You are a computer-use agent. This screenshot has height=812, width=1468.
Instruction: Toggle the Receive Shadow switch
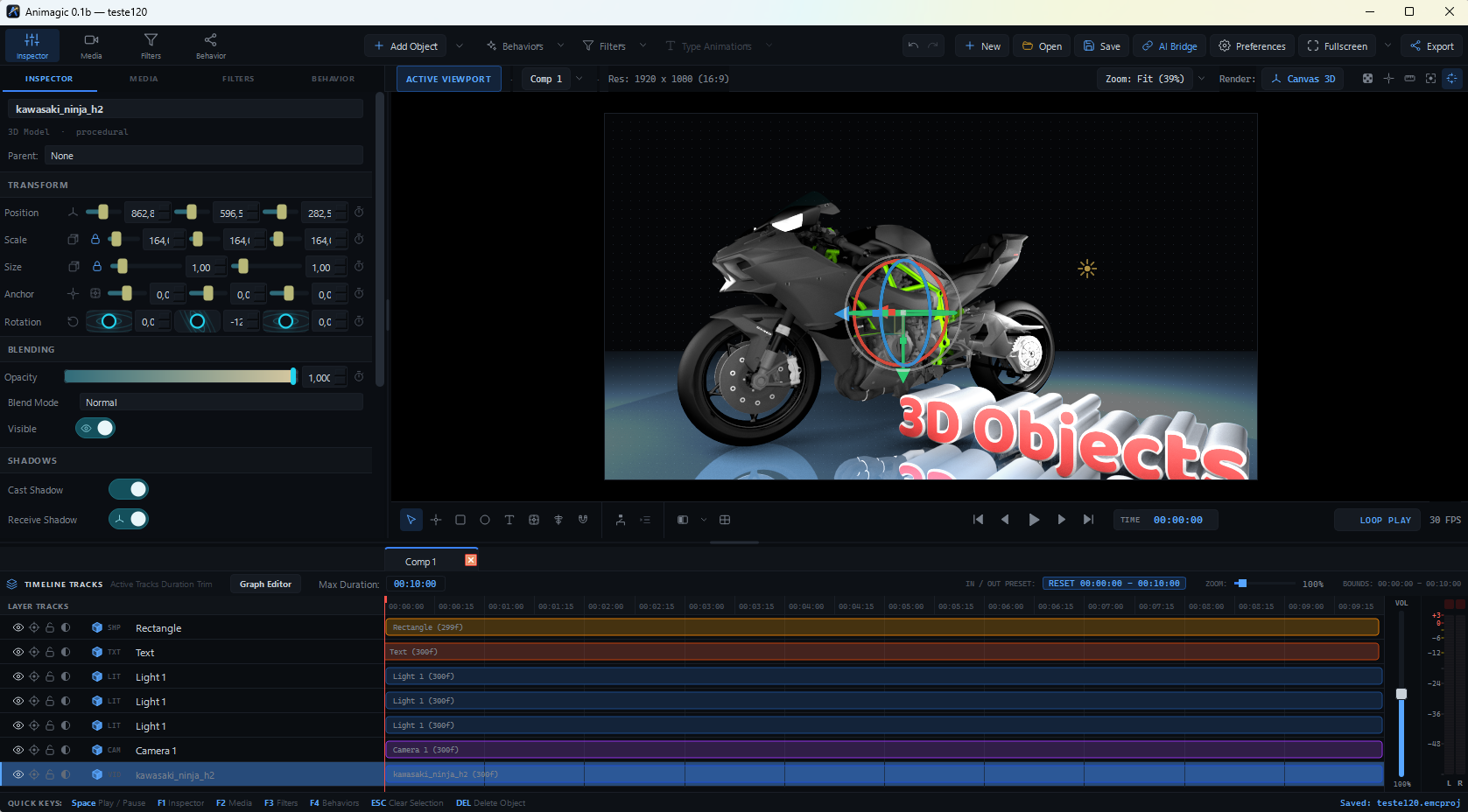point(129,519)
